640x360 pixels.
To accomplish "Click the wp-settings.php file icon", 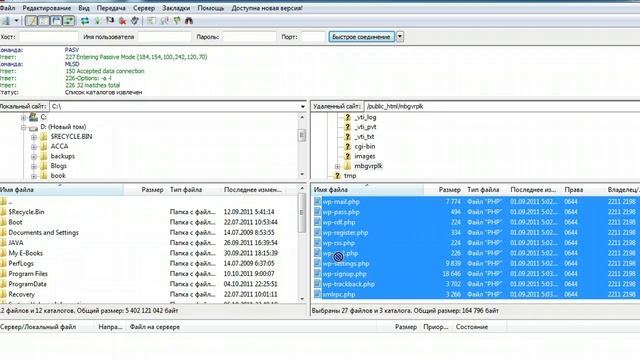I will (317, 263).
